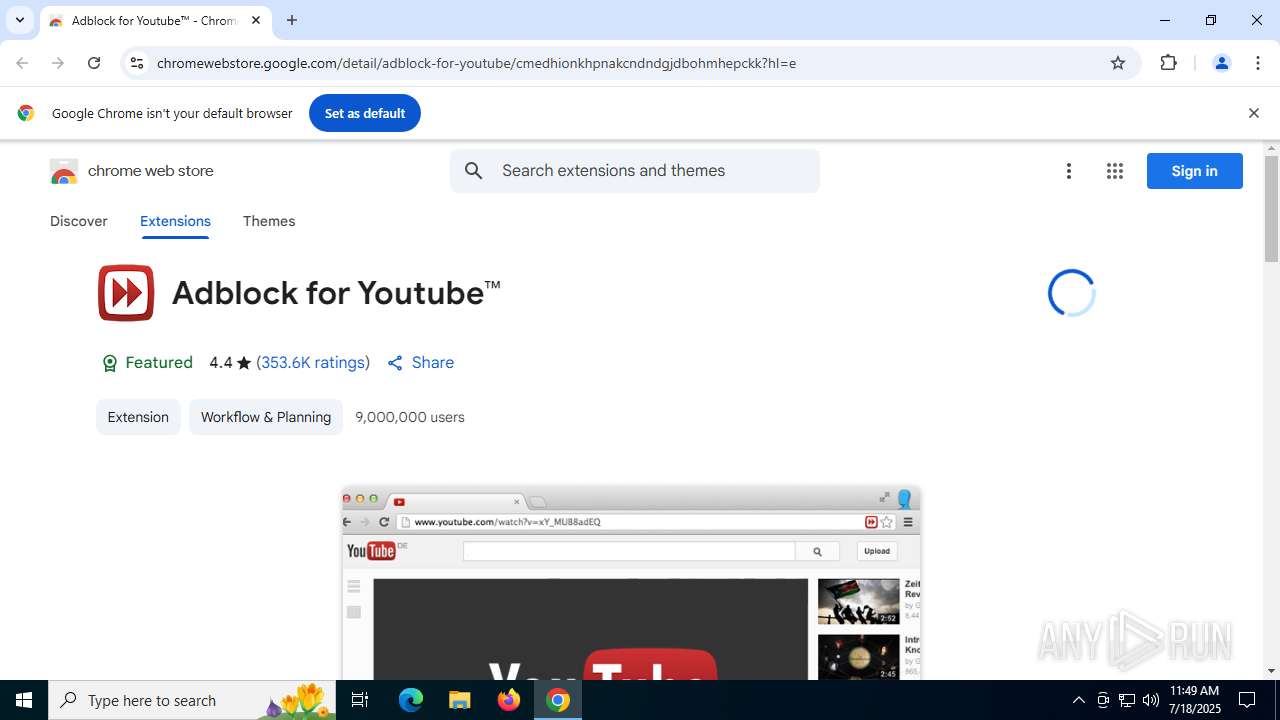The image size is (1280, 720).
Task: Go to chrome web store home logo
Action: 132,171
